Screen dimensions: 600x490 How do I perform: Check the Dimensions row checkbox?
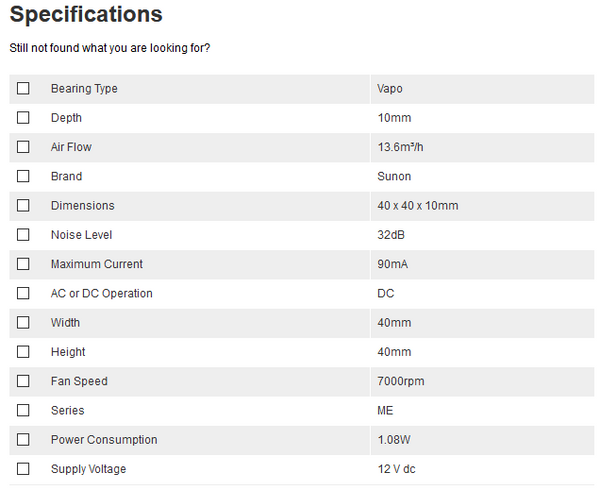23,206
